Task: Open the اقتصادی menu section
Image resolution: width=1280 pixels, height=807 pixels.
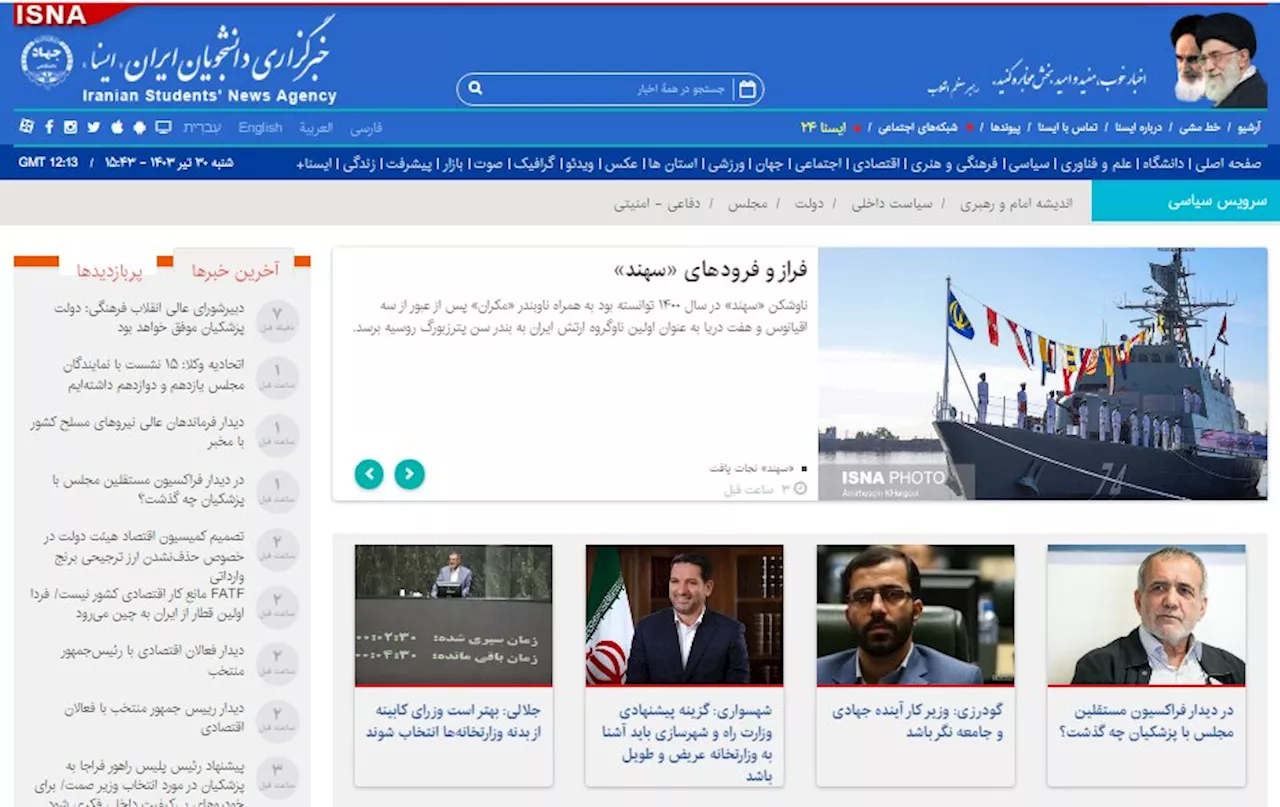Action: click(x=874, y=162)
